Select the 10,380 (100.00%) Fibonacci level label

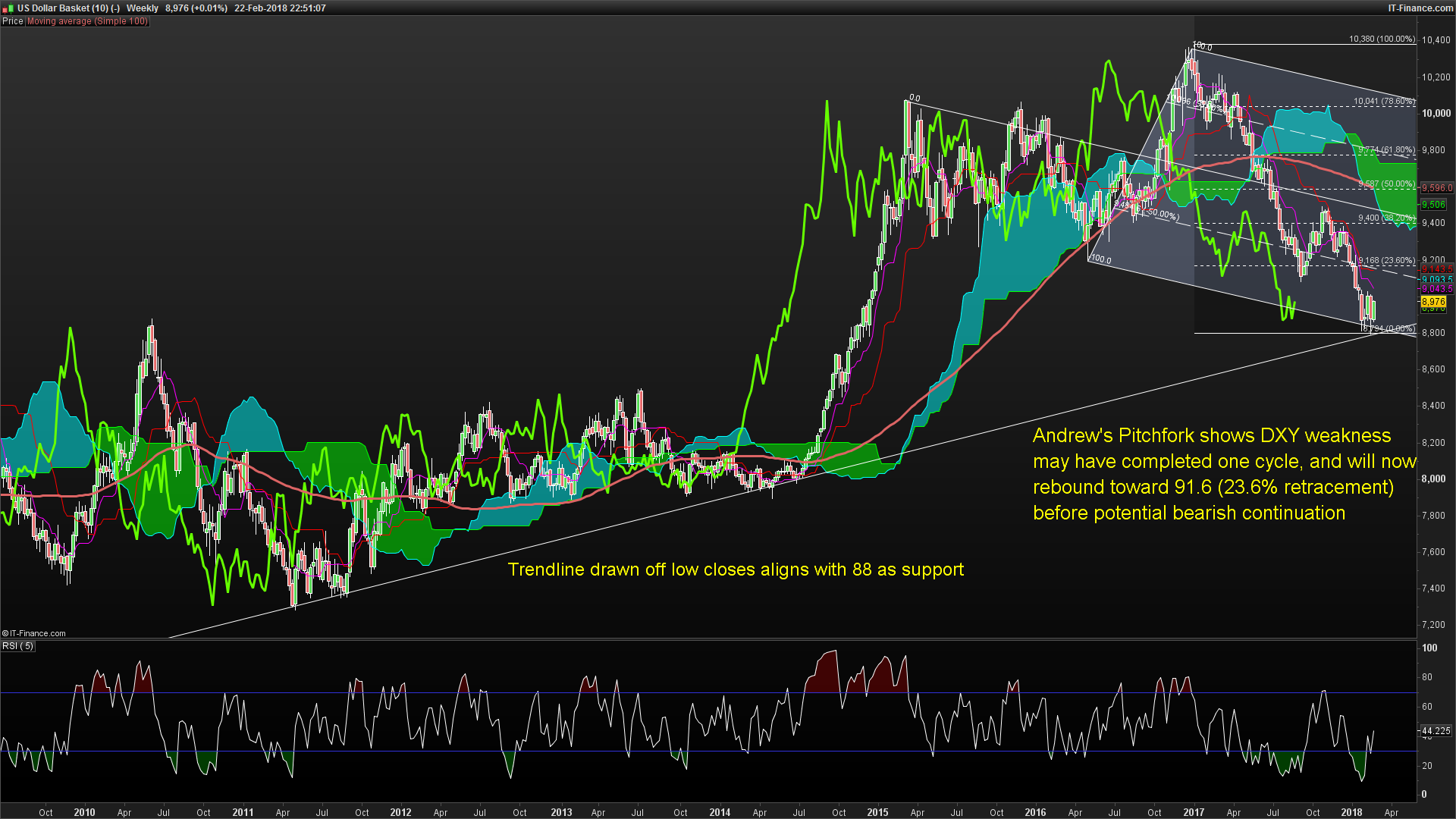coord(1382,39)
